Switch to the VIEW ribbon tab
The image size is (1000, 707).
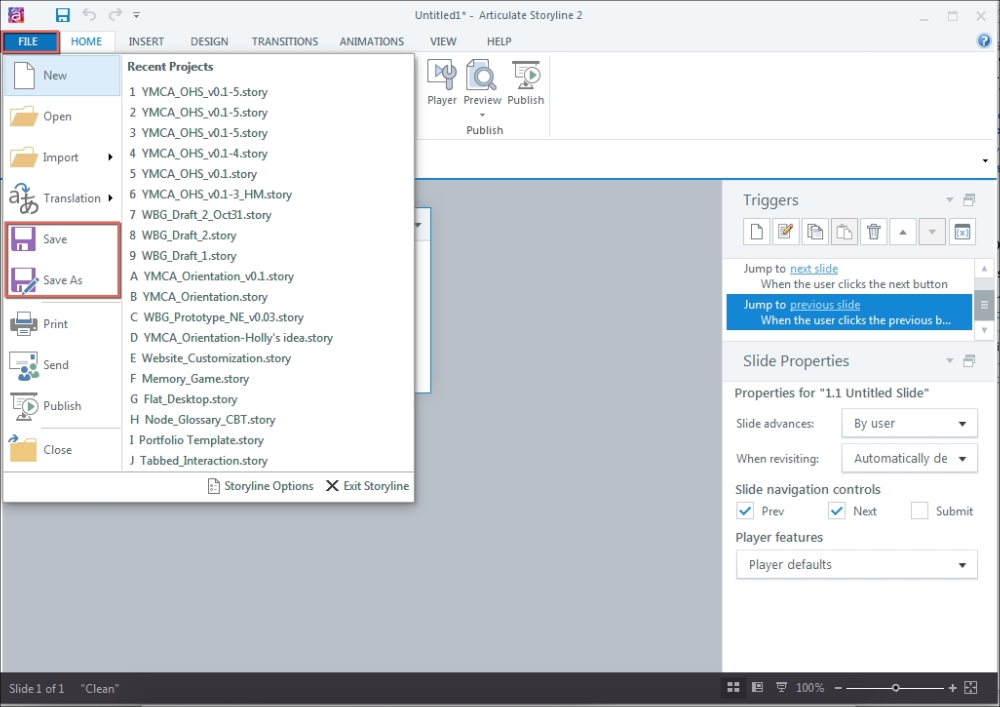443,41
